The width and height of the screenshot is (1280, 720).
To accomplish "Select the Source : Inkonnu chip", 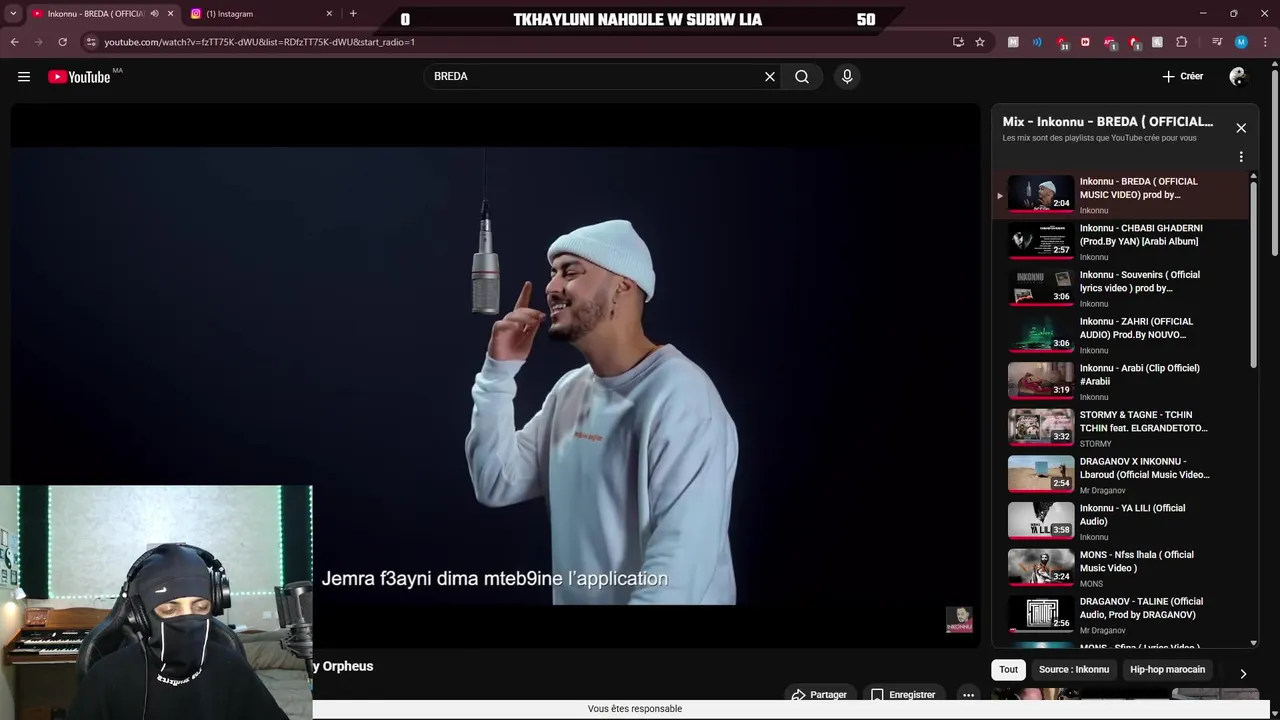I will coord(1074,670).
